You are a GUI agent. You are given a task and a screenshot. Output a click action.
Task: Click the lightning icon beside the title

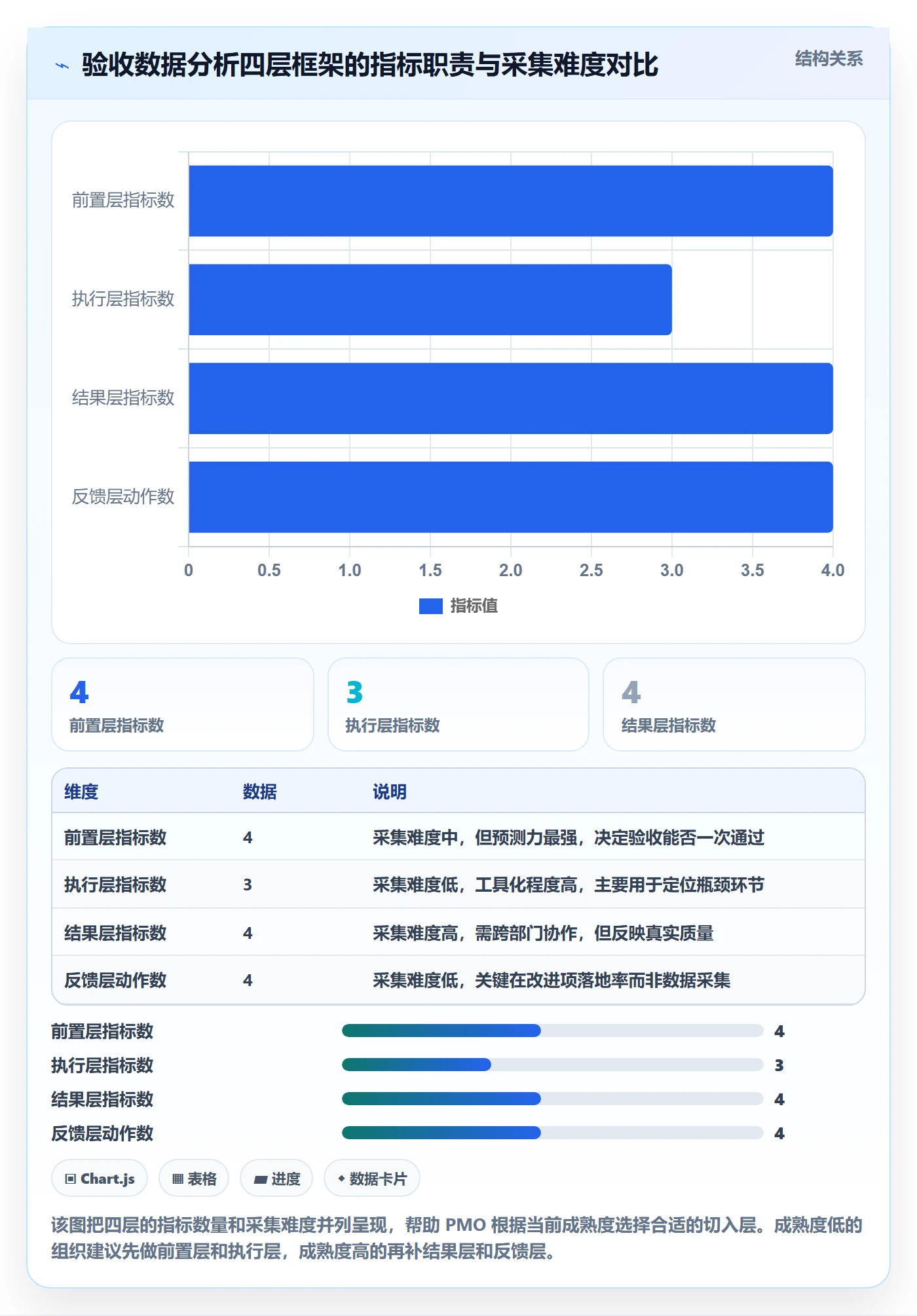tap(62, 65)
